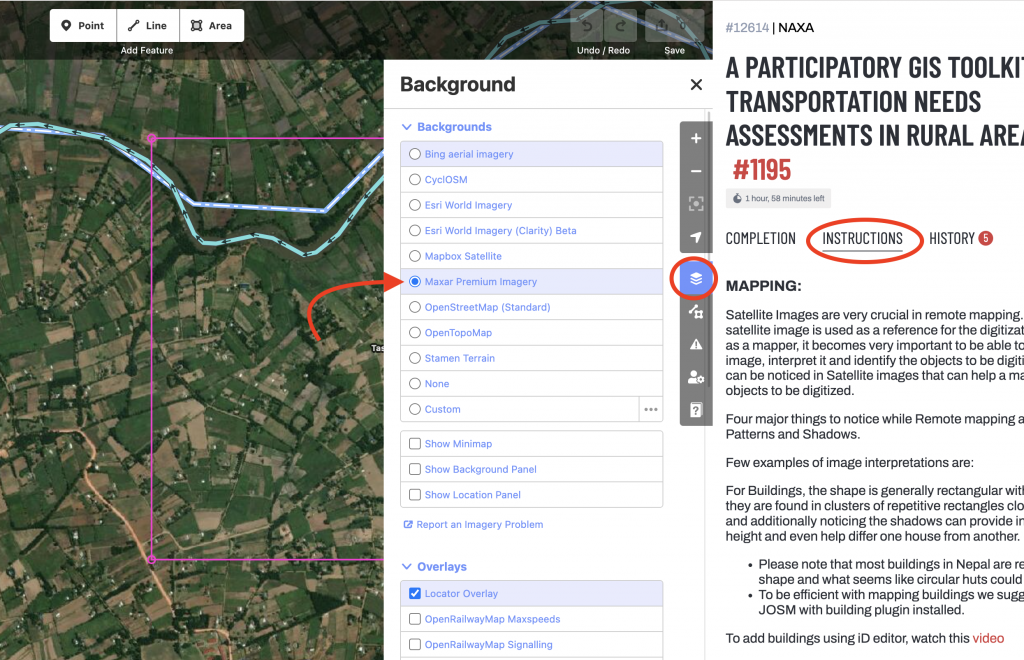This screenshot has width=1024, height=660.
Task: Collapse the Overlays section chevron
Action: [x=406, y=566]
